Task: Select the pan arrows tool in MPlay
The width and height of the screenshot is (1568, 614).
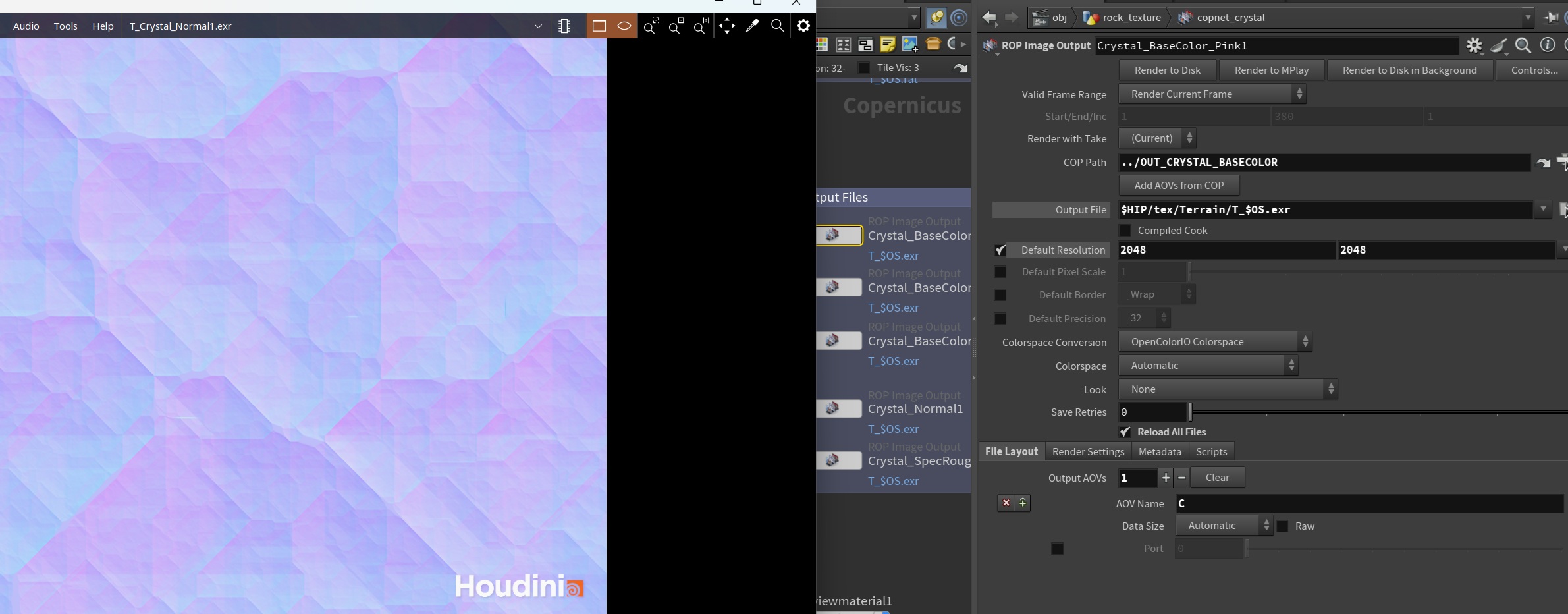Action: click(727, 26)
